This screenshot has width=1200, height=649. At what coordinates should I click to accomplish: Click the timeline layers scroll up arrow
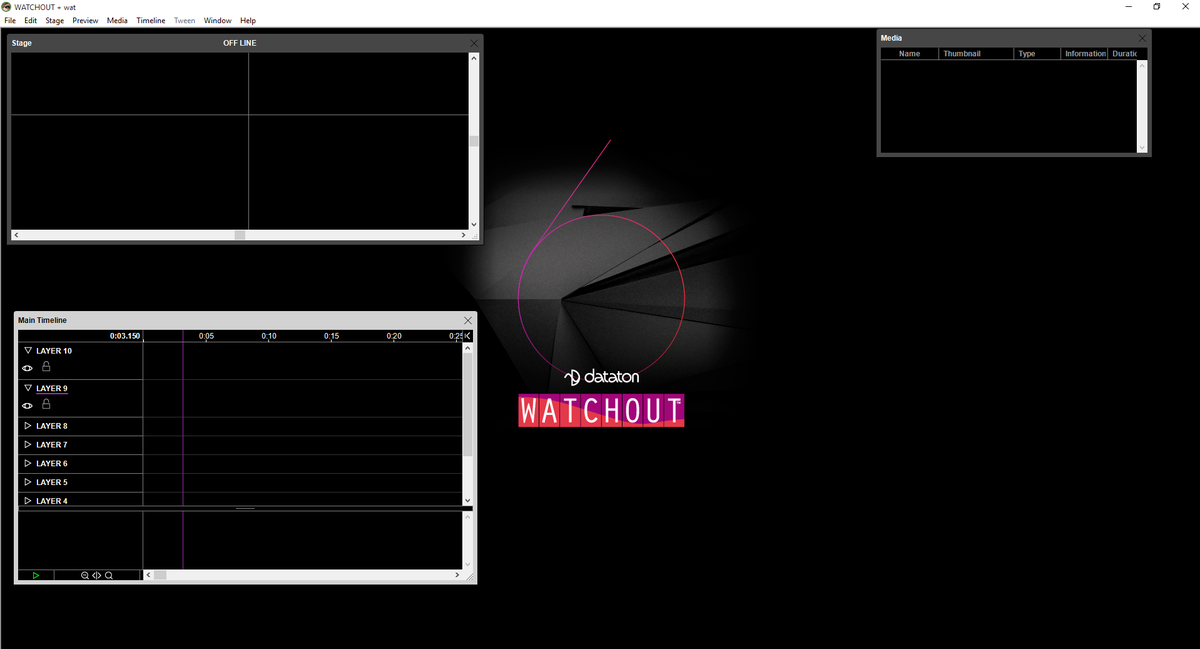467,349
